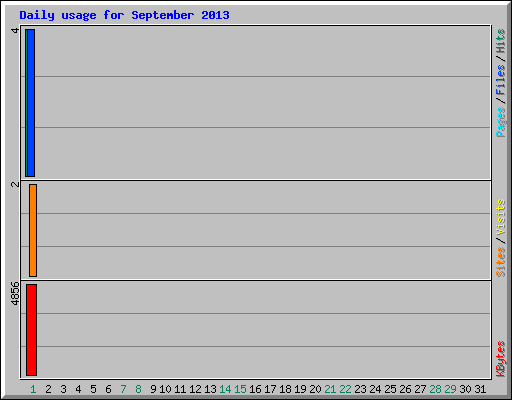
Task: Click day 22 on the x-axis
Action: tap(345, 389)
